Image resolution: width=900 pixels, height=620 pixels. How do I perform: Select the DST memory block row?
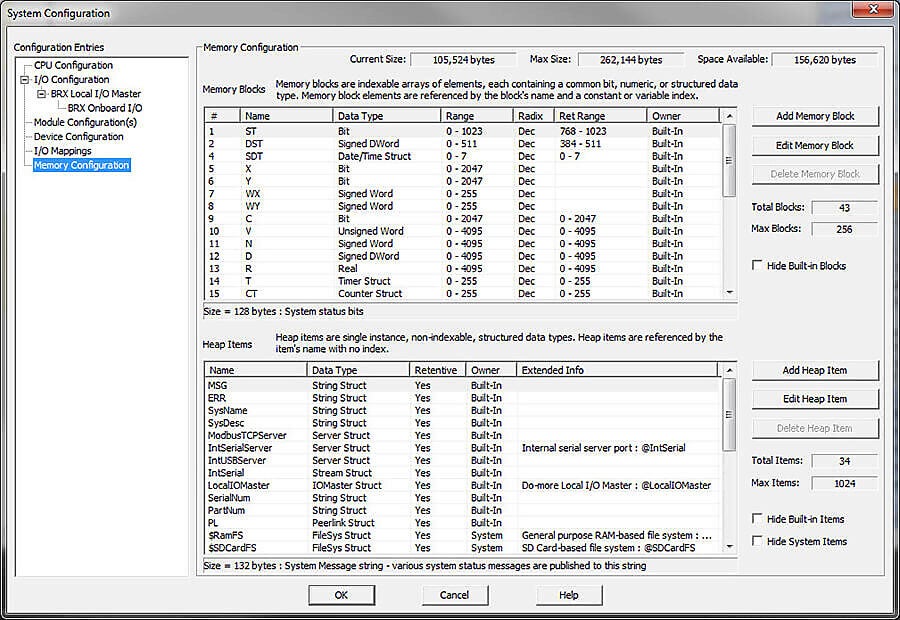463,144
